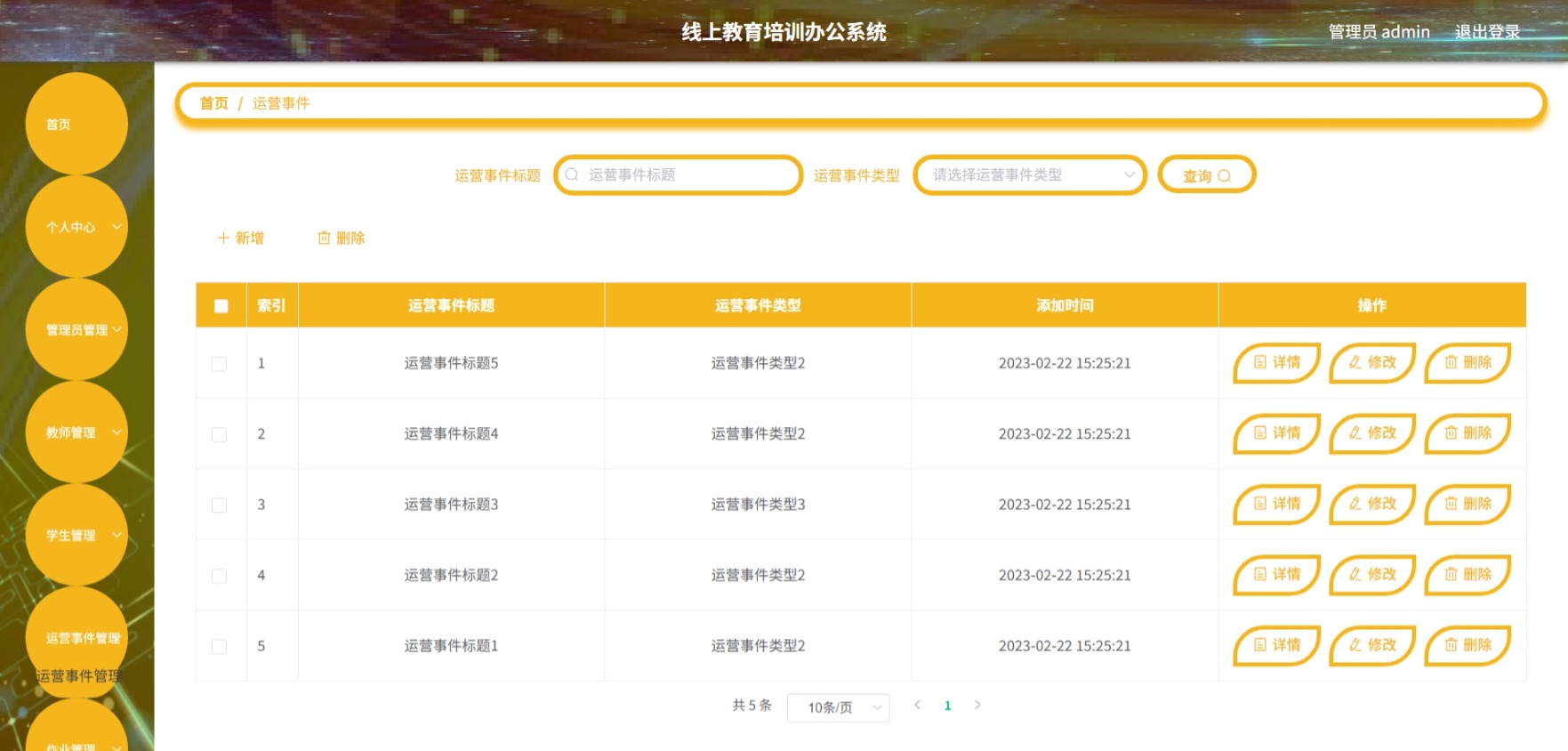Check the box for row 运营事件标题1
Viewport: 1568px width, 751px height.
(x=219, y=647)
